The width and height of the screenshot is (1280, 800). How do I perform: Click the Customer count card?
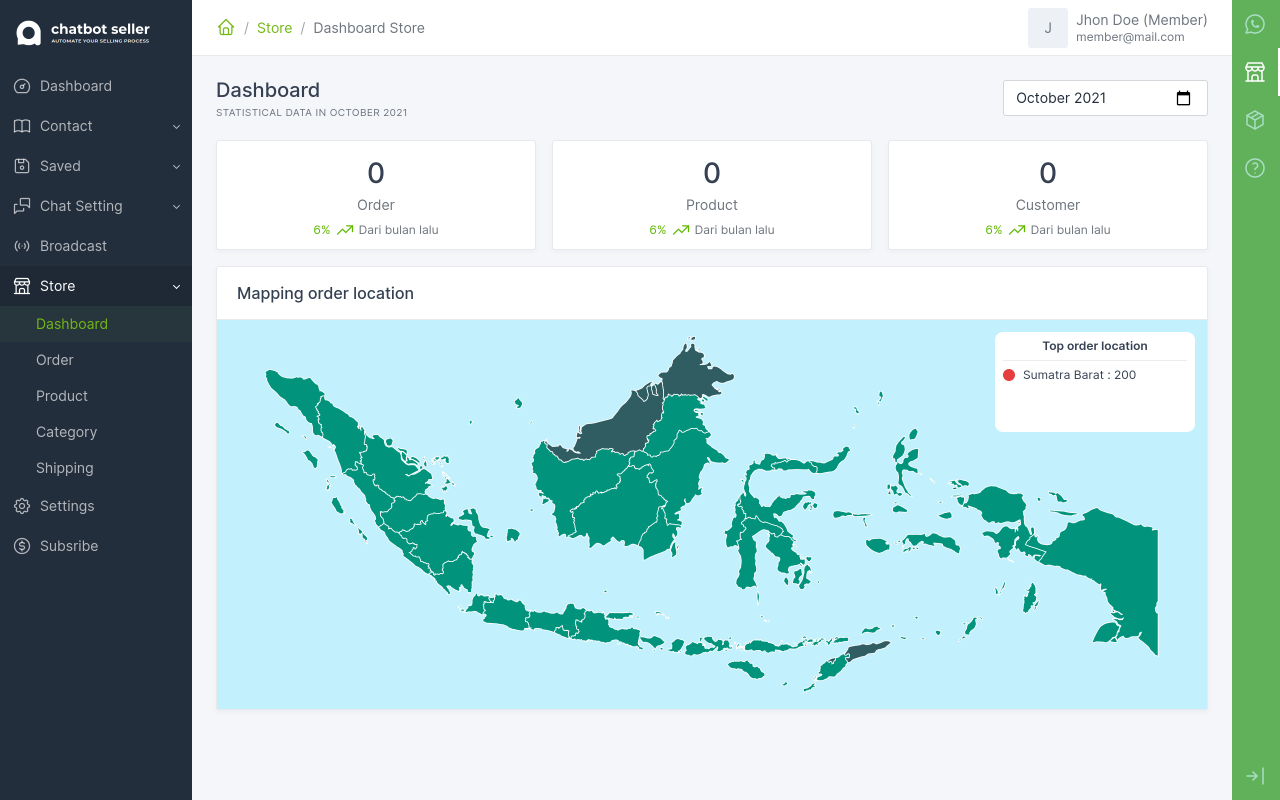point(1048,195)
